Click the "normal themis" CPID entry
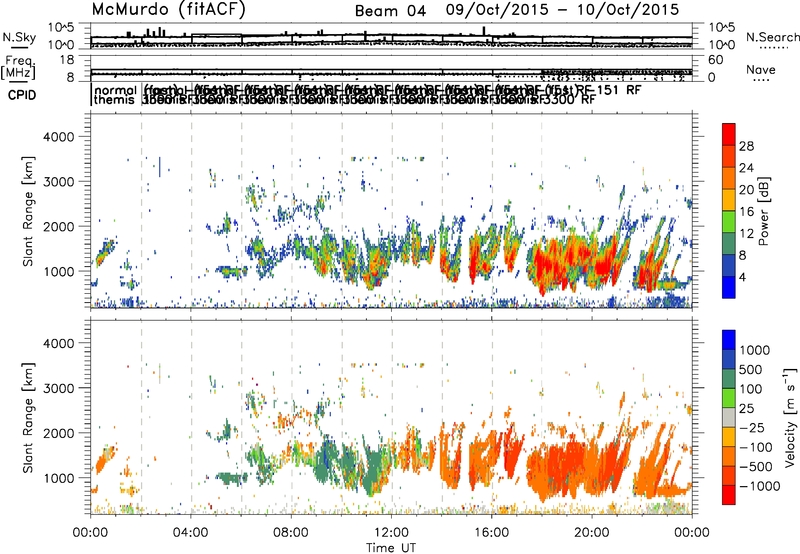 [x=115, y=95]
